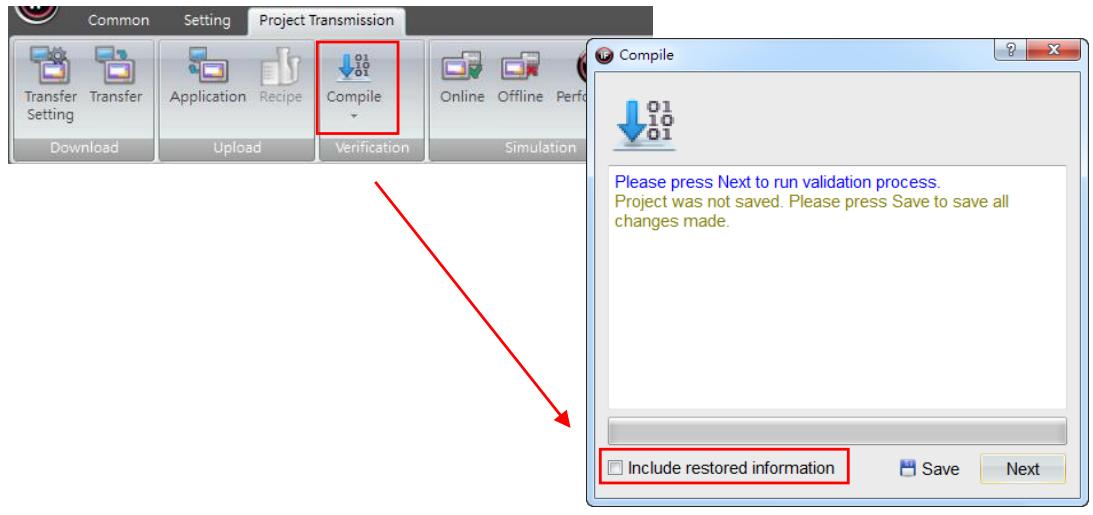
Task: Click the Save button
Action: (x=929, y=469)
